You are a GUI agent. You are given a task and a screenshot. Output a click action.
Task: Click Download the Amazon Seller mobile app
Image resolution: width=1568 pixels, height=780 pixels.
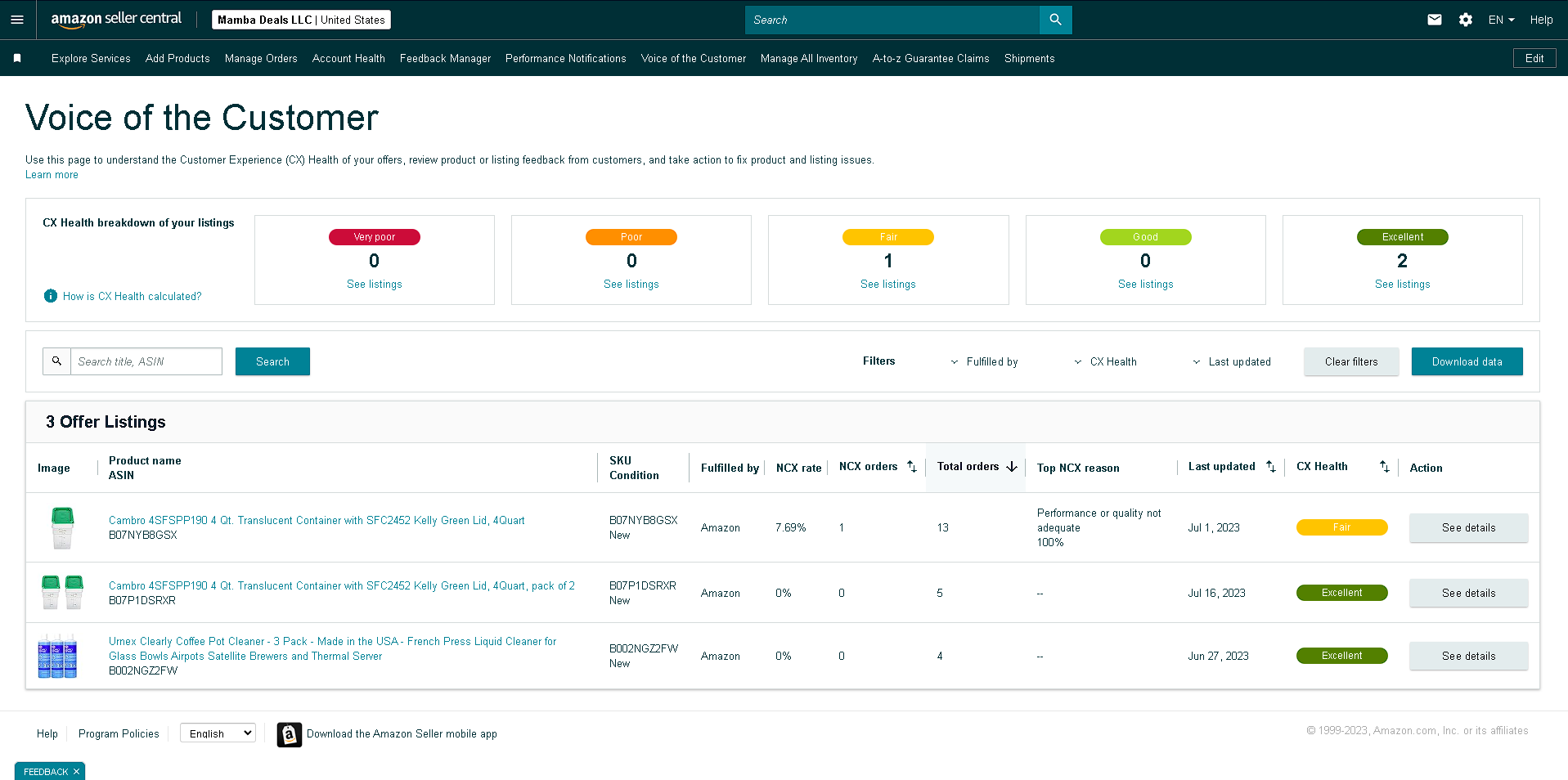coord(402,733)
